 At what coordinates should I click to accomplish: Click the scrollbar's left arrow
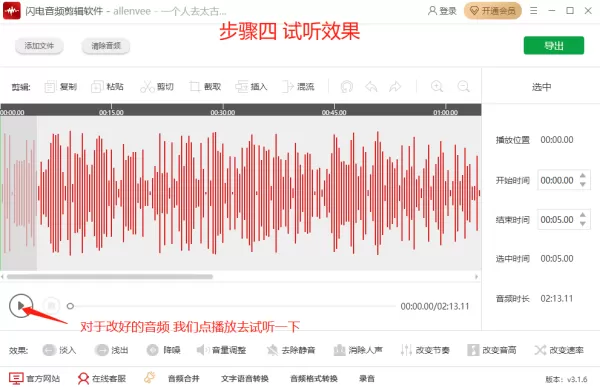tap(3, 277)
